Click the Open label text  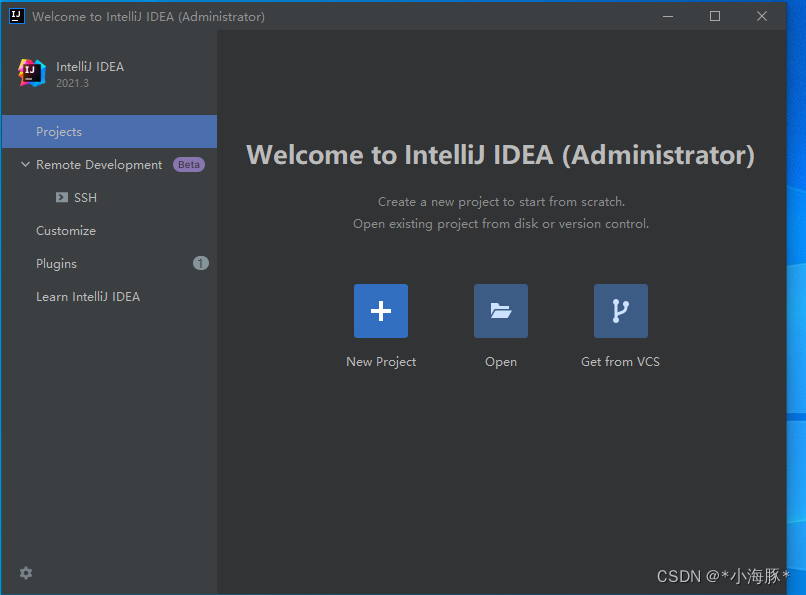[501, 362]
